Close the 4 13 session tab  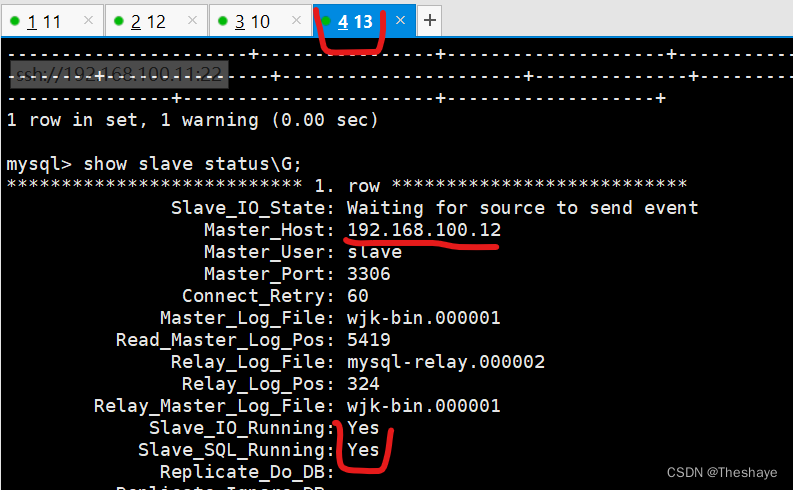pos(401,20)
